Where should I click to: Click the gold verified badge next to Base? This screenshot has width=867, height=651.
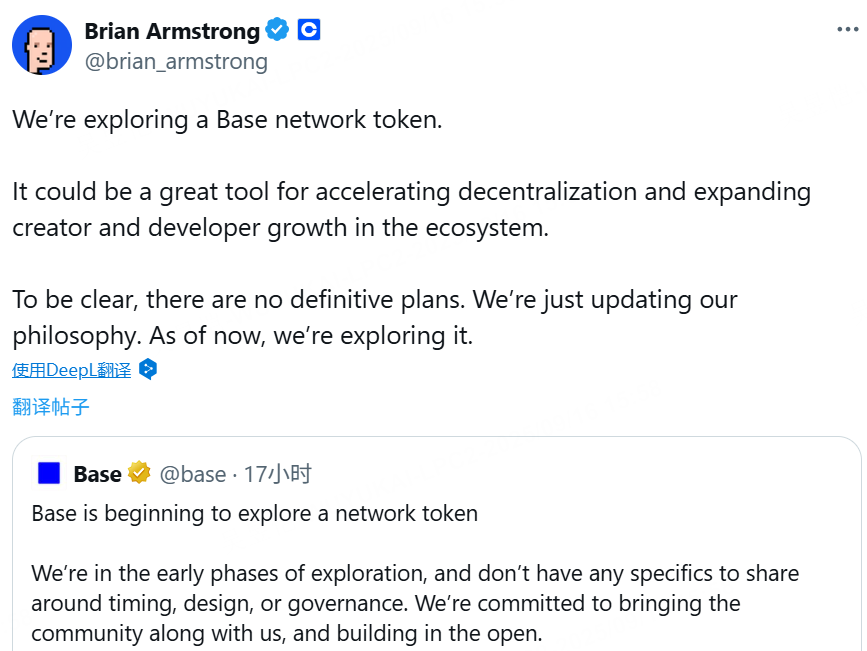(x=139, y=472)
